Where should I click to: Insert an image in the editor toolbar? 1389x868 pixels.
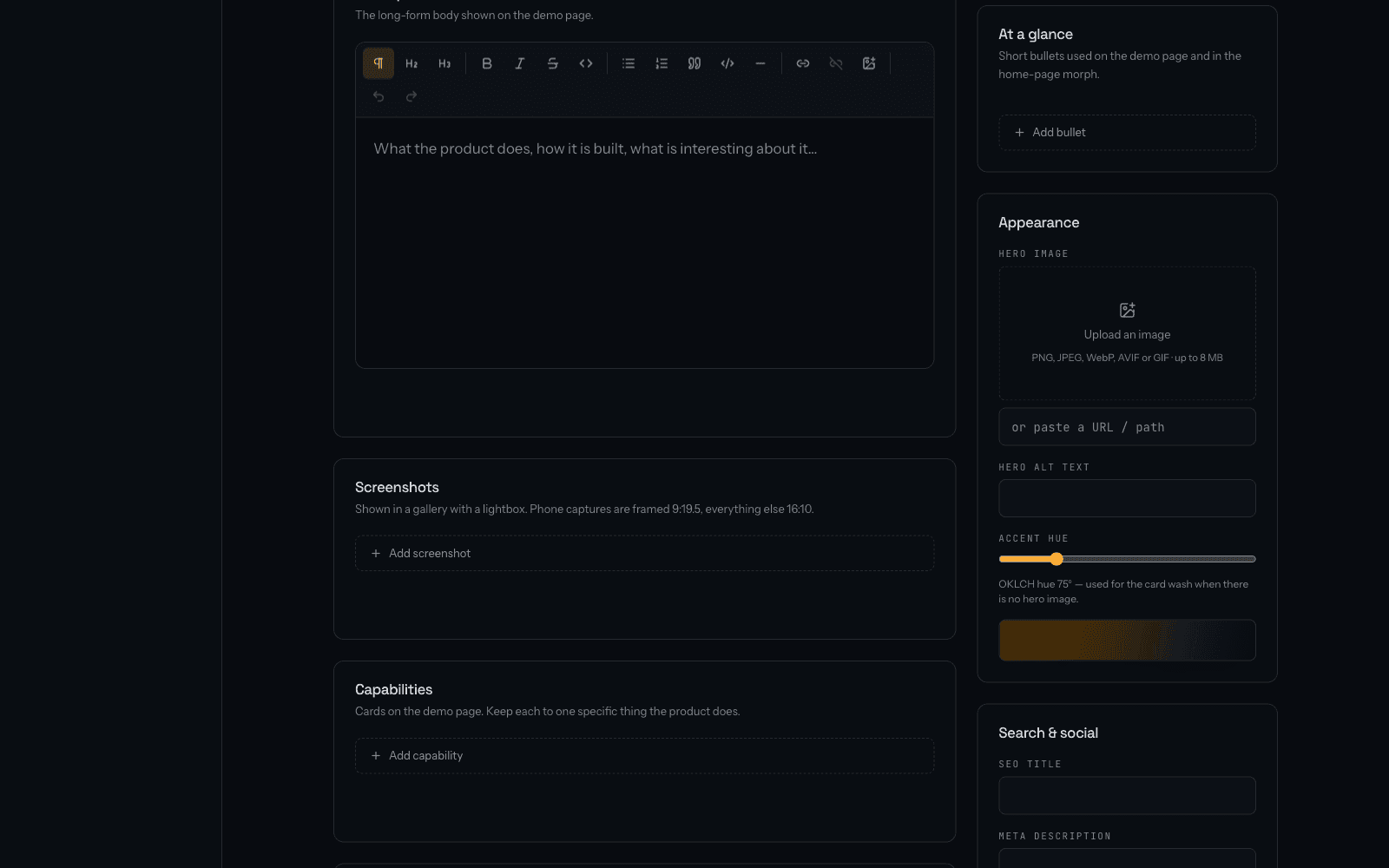pos(869,63)
